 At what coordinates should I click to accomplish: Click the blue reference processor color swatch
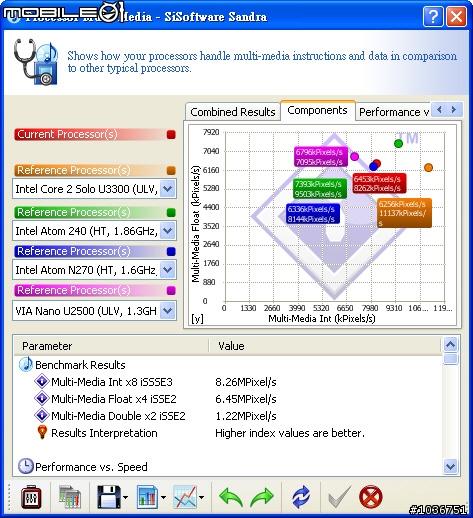point(171,252)
